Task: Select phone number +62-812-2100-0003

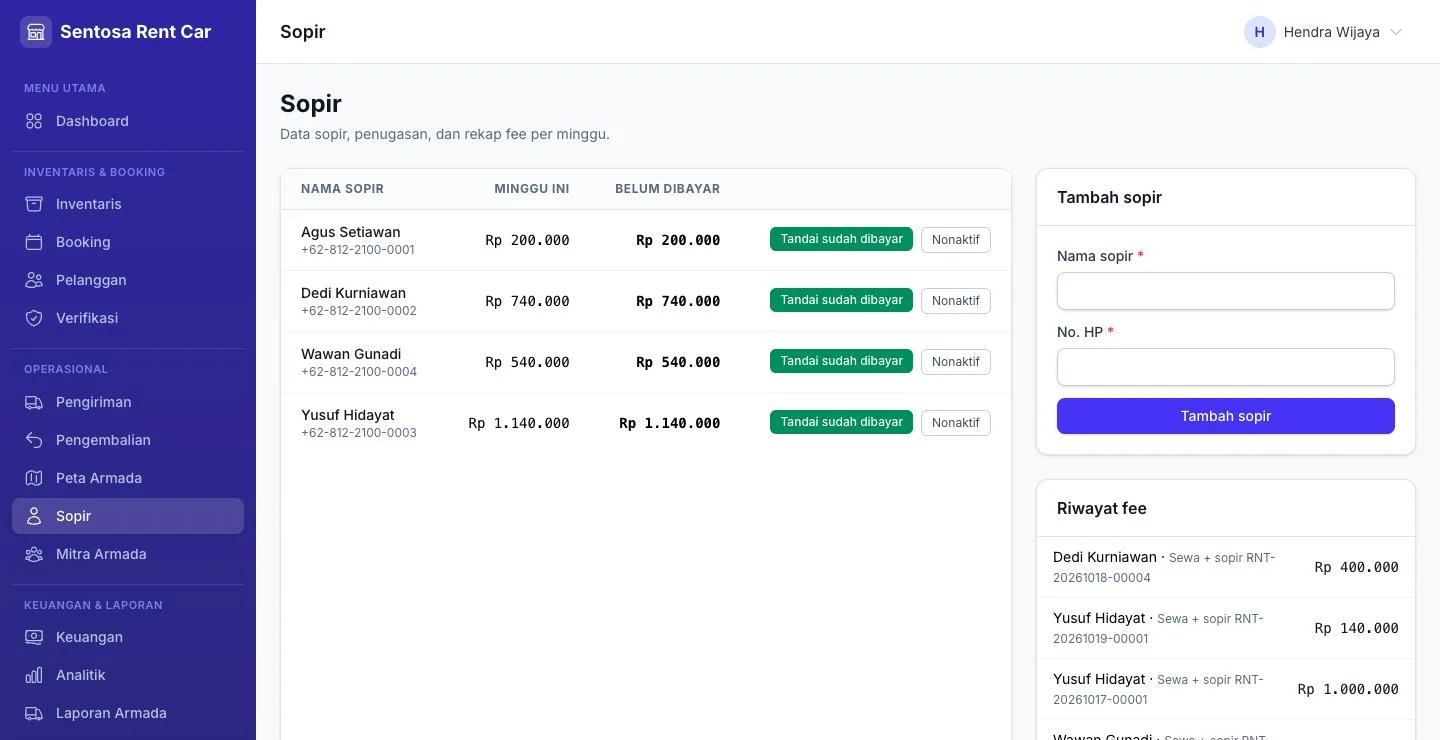Action: tap(359, 433)
